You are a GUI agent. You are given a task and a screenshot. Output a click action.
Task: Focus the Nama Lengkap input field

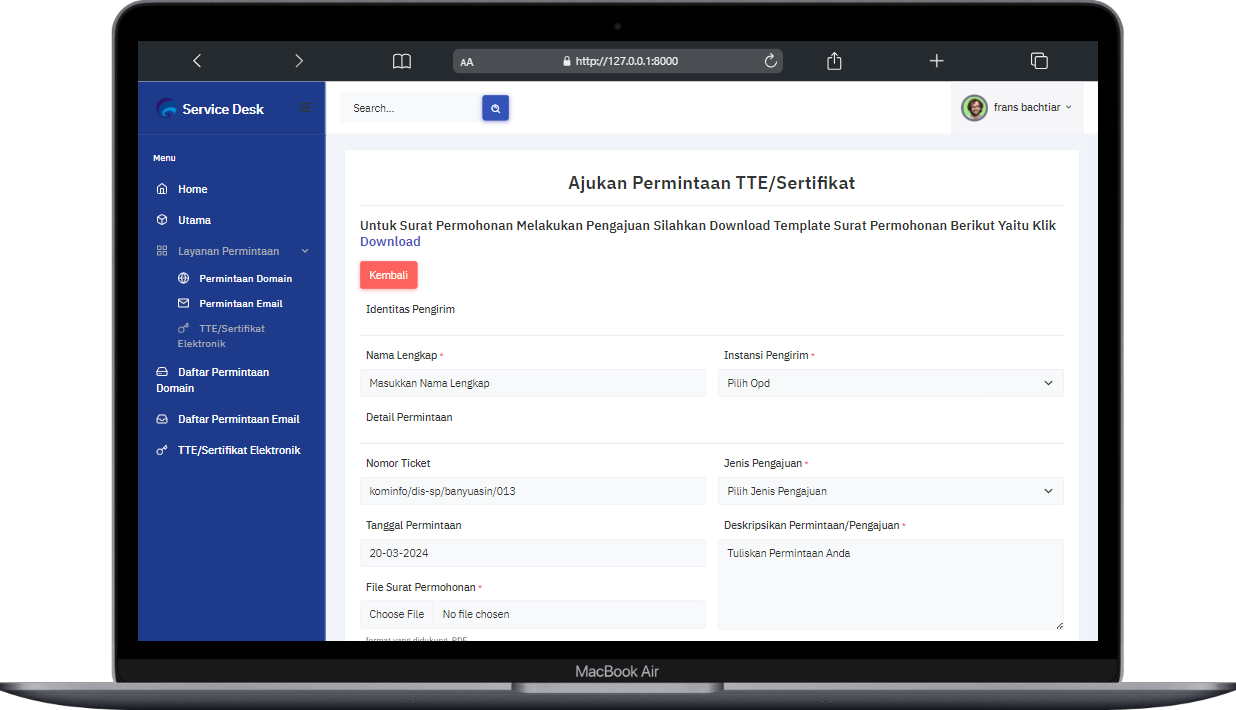coord(533,383)
